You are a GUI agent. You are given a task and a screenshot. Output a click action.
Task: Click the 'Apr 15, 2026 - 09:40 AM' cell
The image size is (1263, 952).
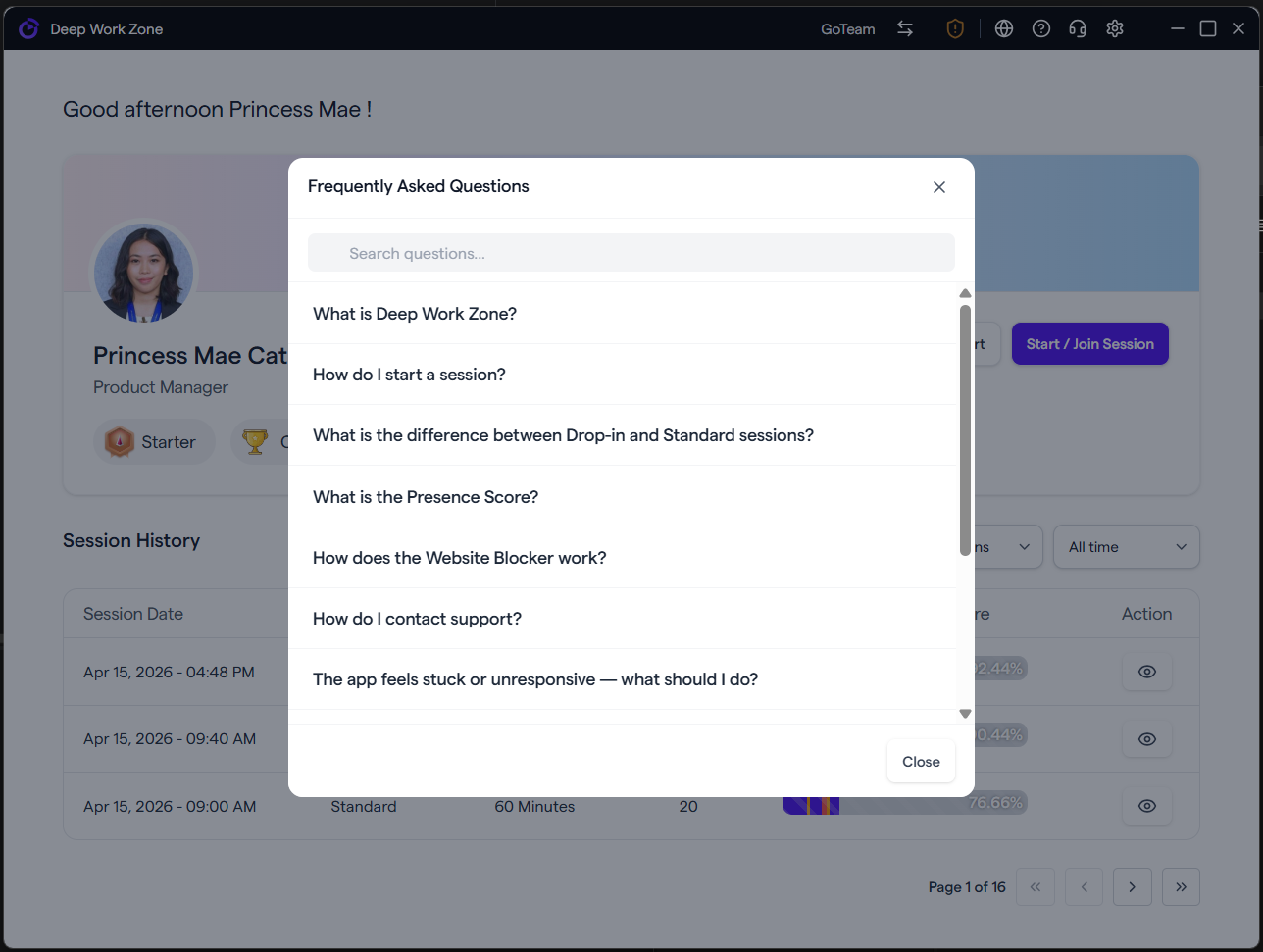(170, 739)
